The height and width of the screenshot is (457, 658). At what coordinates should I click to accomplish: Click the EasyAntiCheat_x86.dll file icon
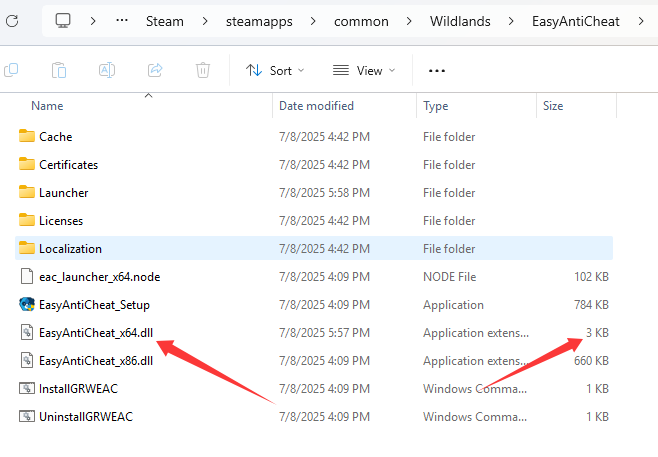[27, 360]
